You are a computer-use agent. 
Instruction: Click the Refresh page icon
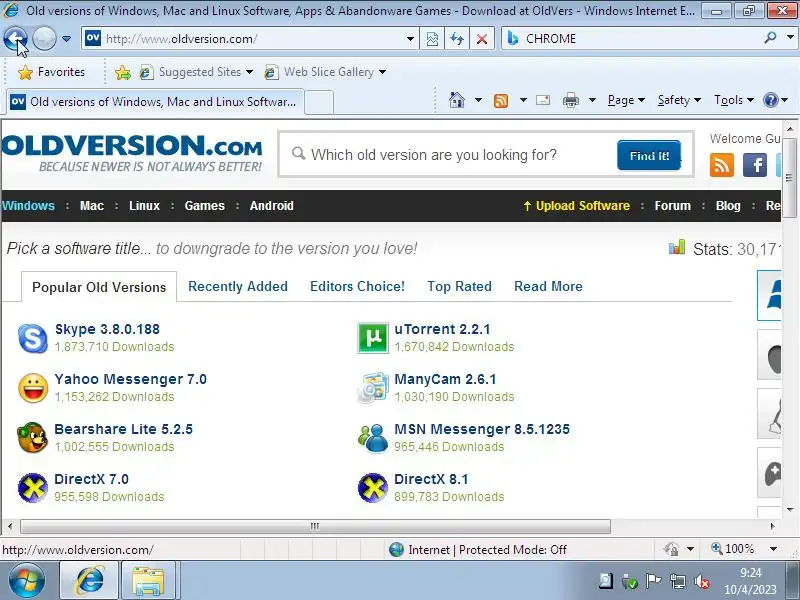(457, 39)
